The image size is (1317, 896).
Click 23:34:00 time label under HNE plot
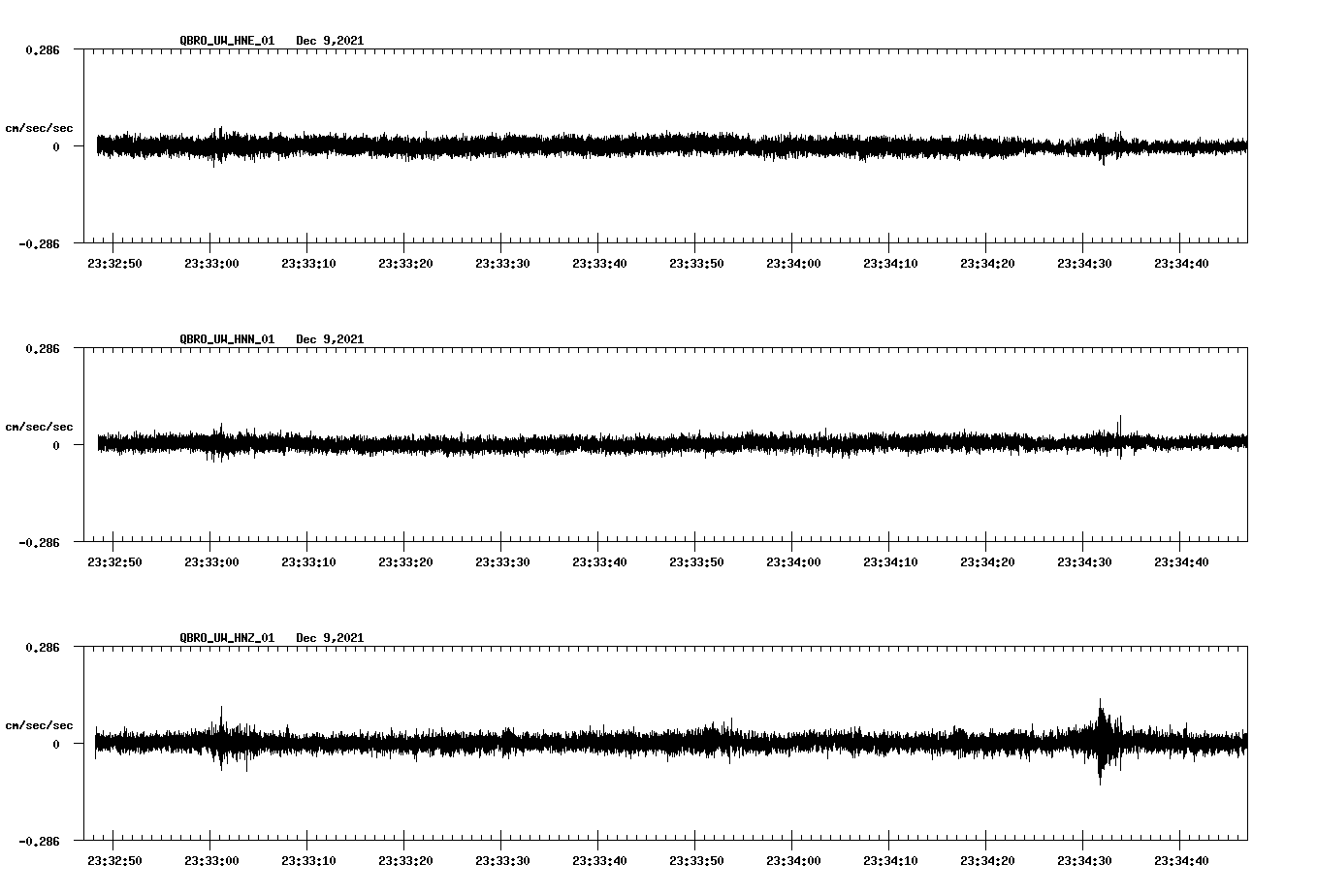pos(793,263)
